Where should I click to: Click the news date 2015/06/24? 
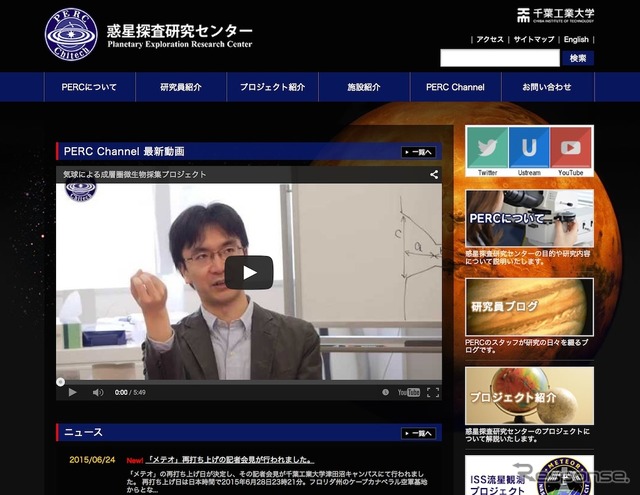tap(92, 460)
